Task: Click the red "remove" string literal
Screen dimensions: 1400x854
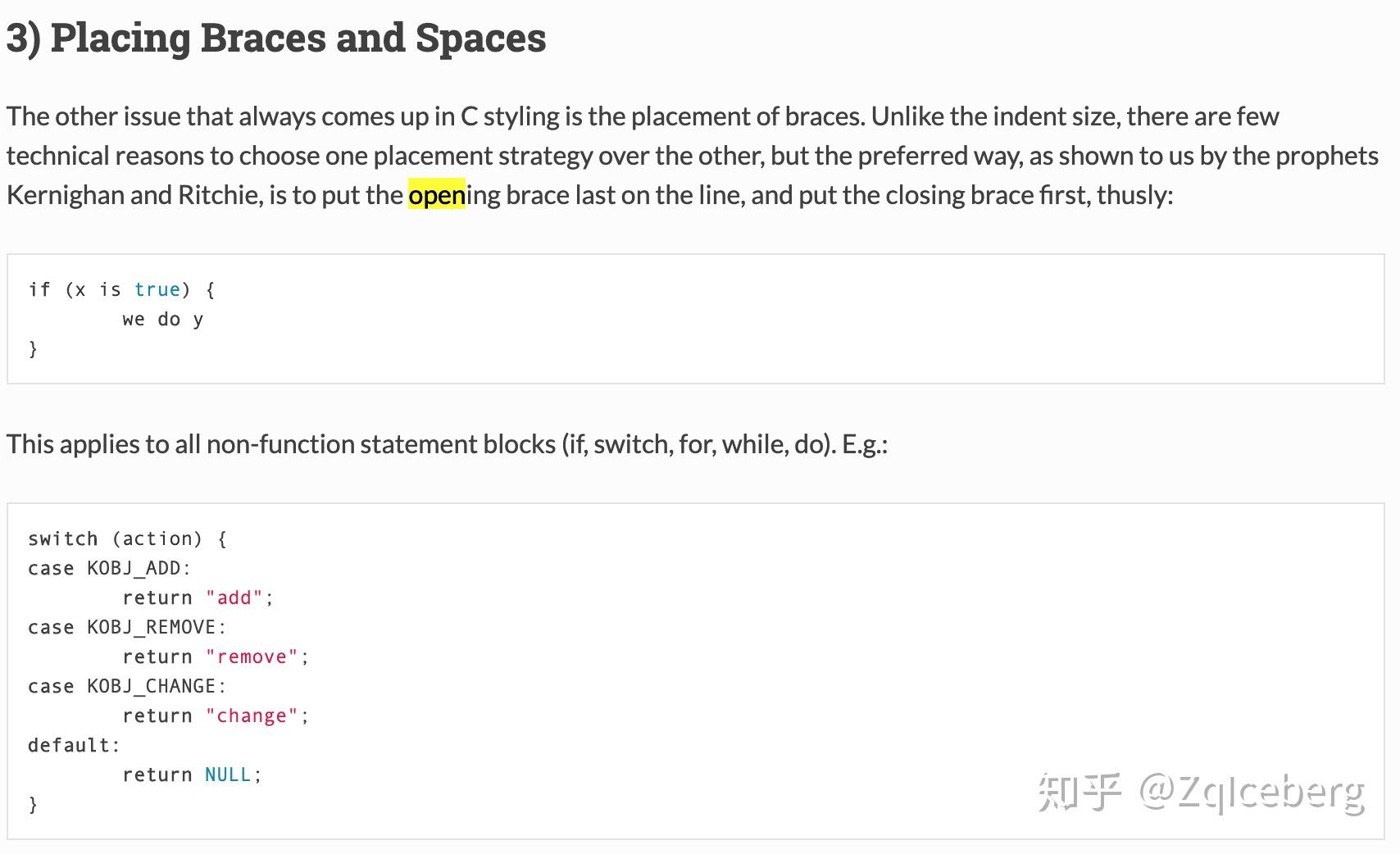Action: coord(252,657)
